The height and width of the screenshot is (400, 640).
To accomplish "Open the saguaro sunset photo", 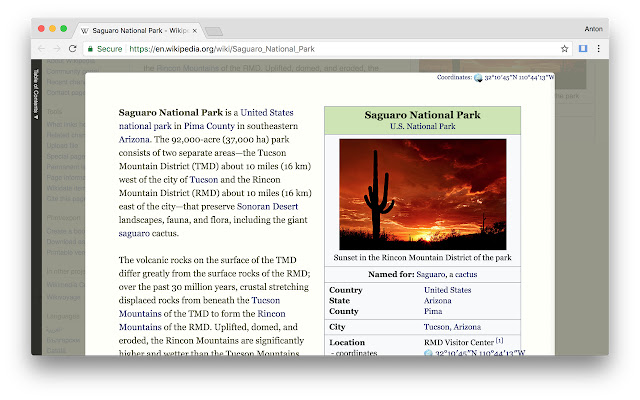I will click(x=422, y=194).
